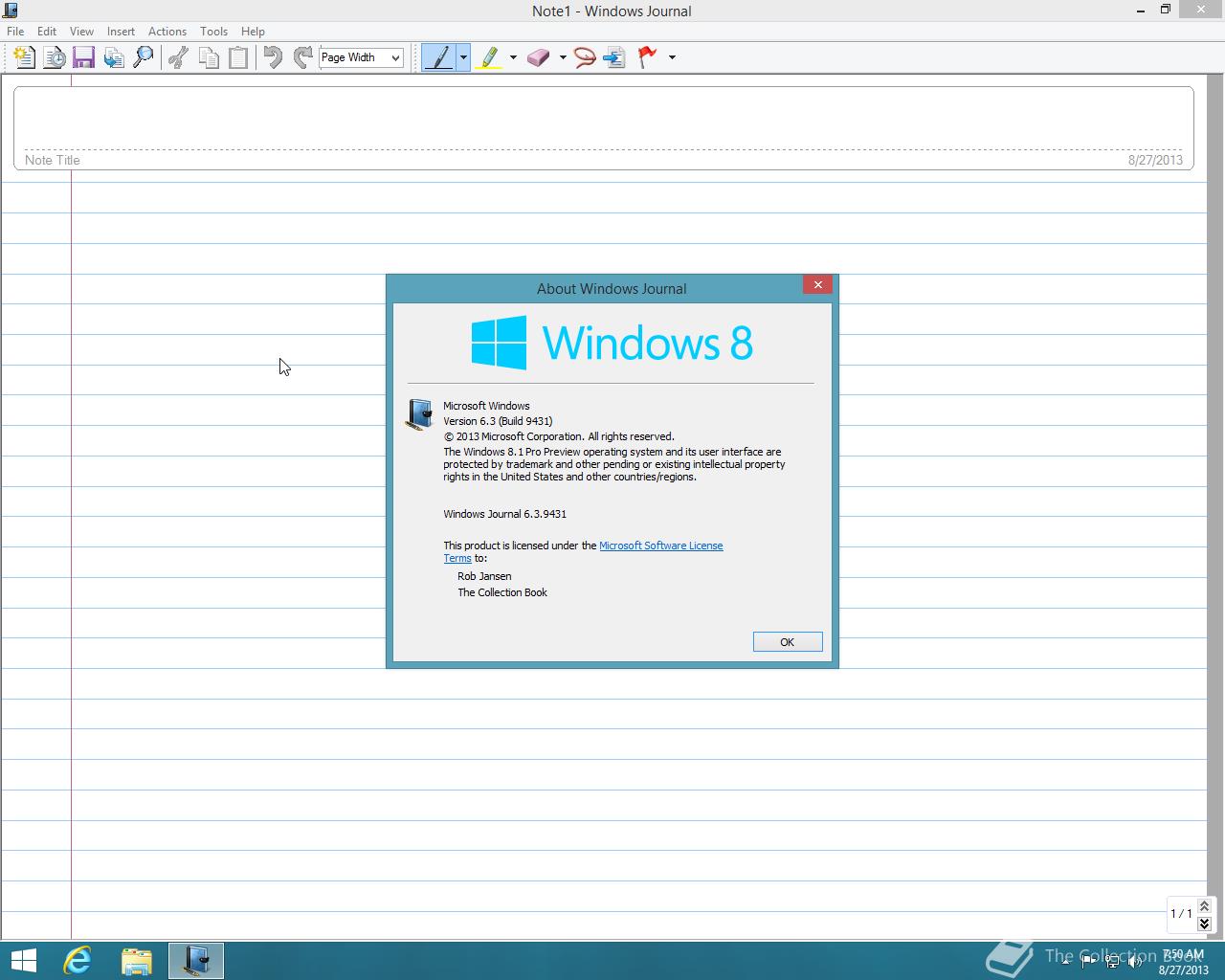This screenshot has width=1225, height=980.
Task: Go to next page arrows
Action: tap(1204, 924)
